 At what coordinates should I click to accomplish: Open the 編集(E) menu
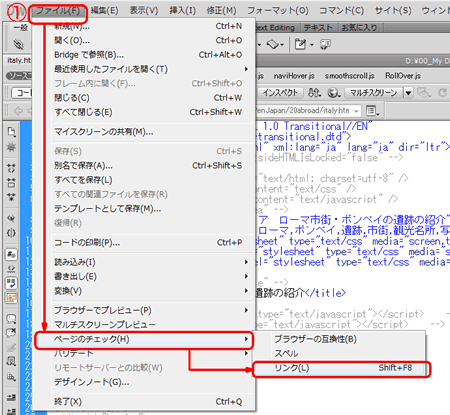pyautogui.click(x=104, y=11)
